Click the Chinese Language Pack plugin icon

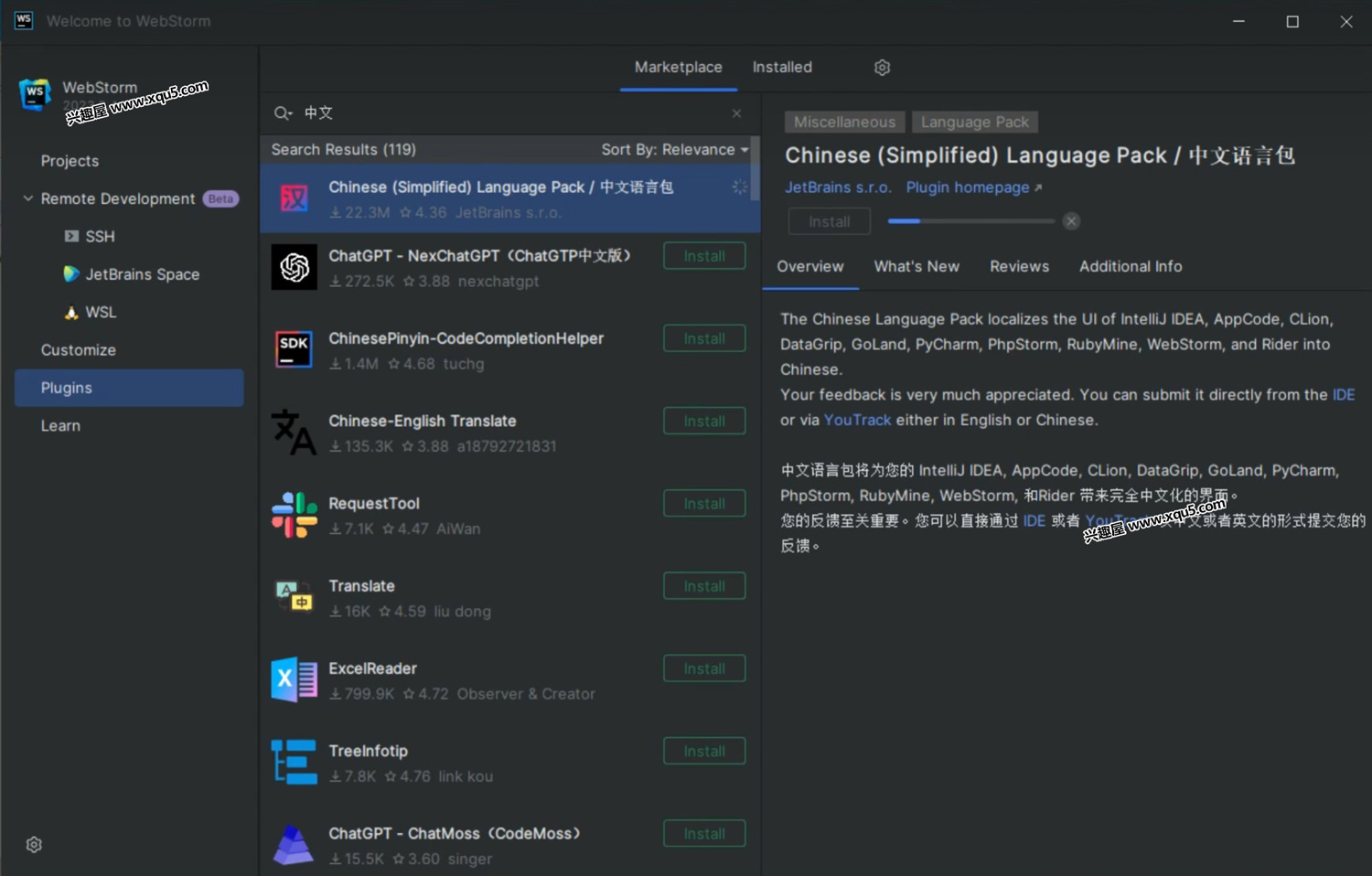294,198
